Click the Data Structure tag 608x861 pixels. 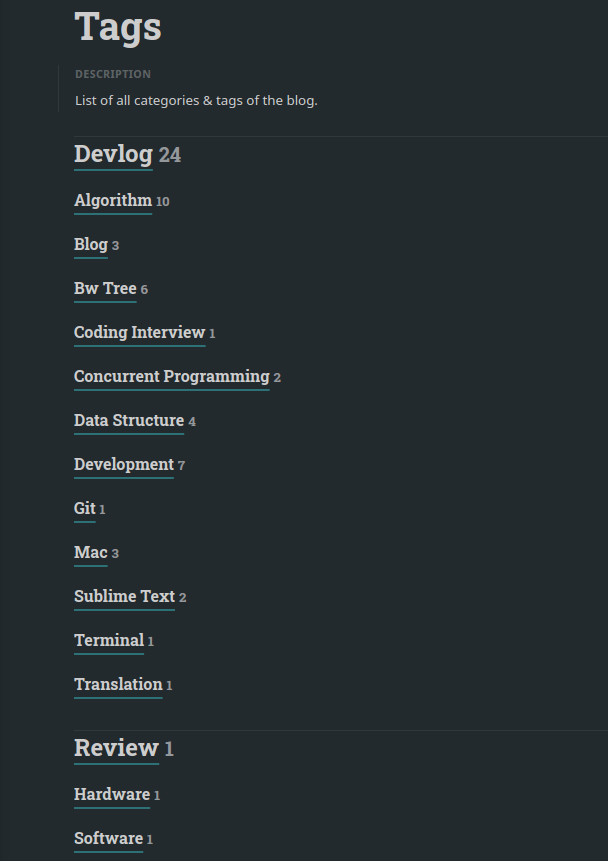[129, 420]
